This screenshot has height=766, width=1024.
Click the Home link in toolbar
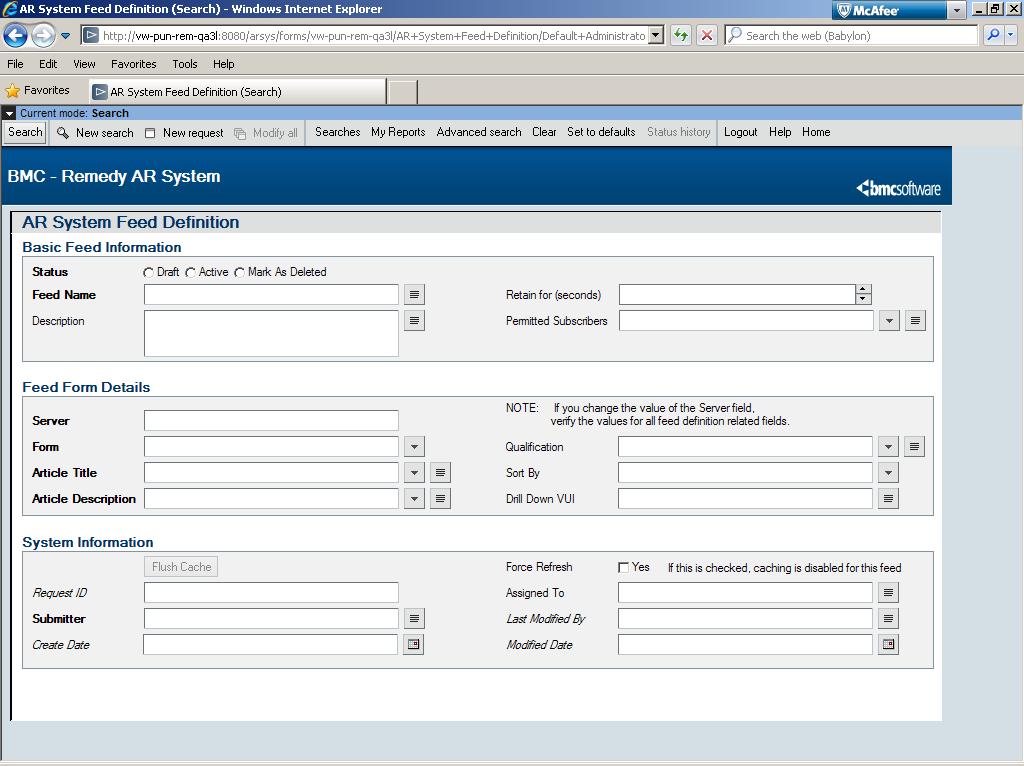(816, 132)
